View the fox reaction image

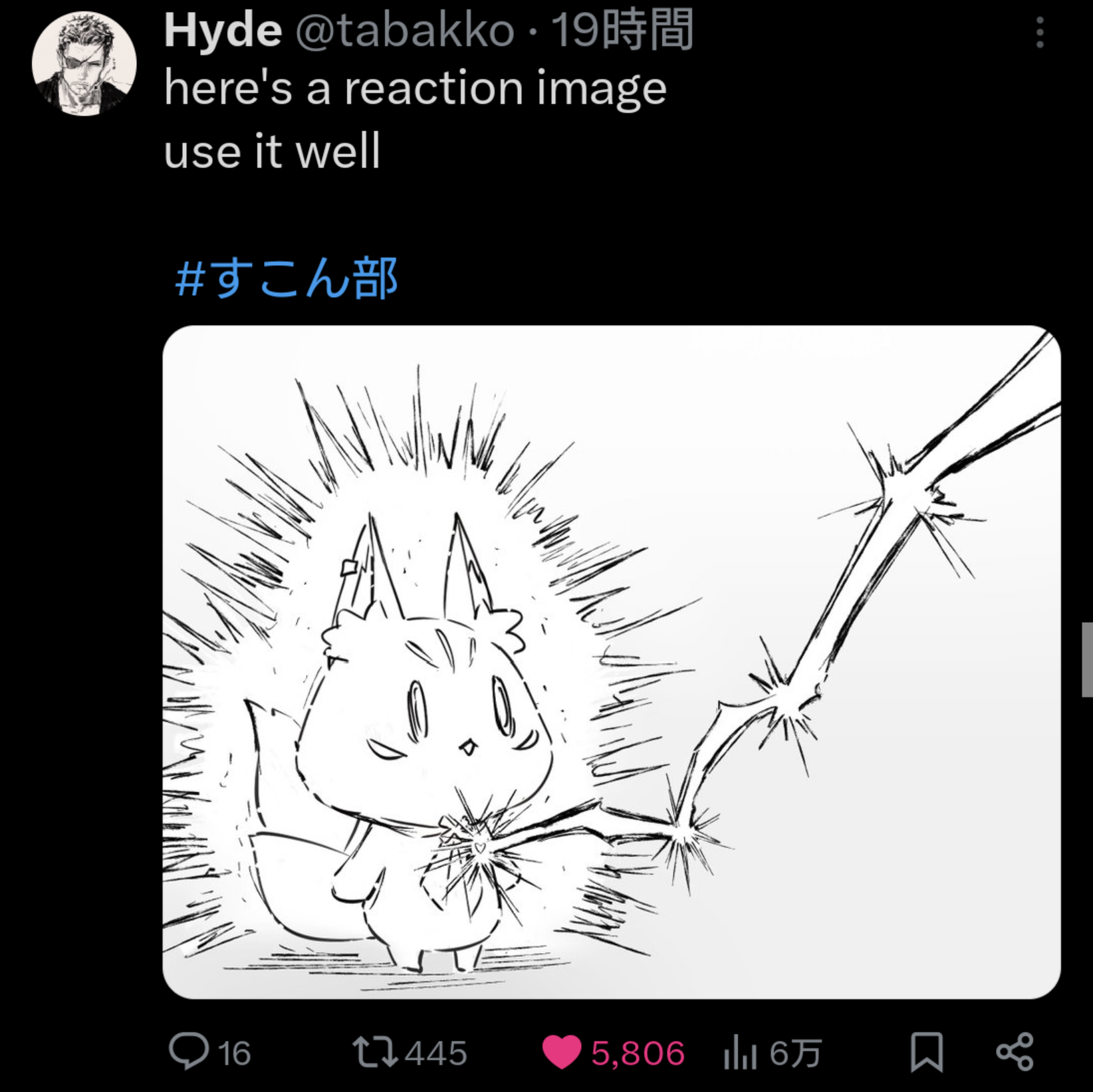[x=612, y=662]
